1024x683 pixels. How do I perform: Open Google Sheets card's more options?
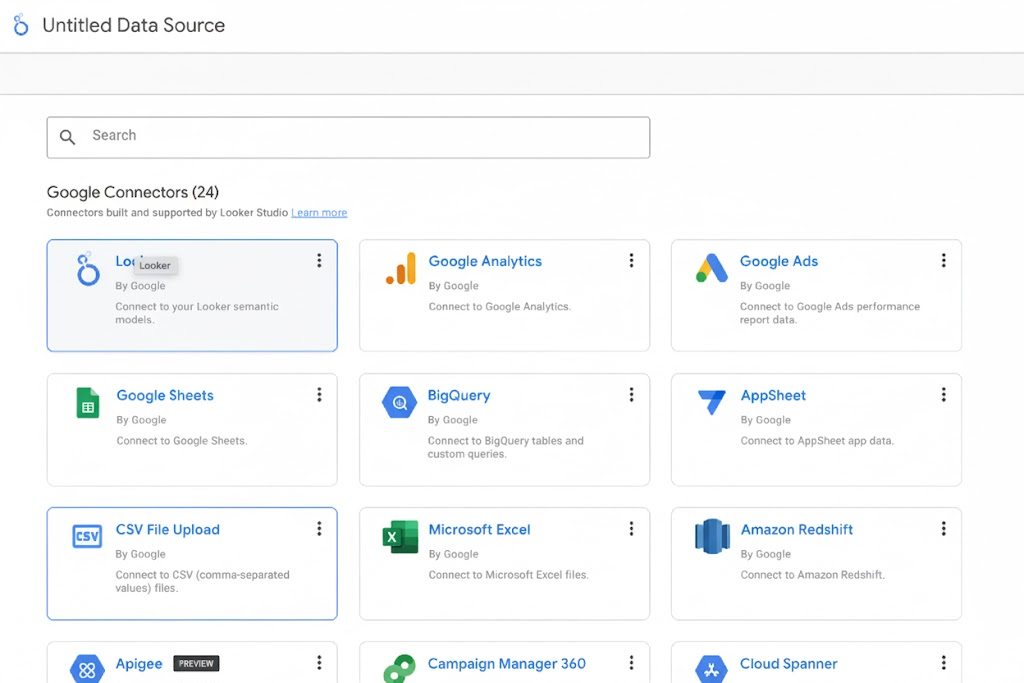pyautogui.click(x=319, y=394)
